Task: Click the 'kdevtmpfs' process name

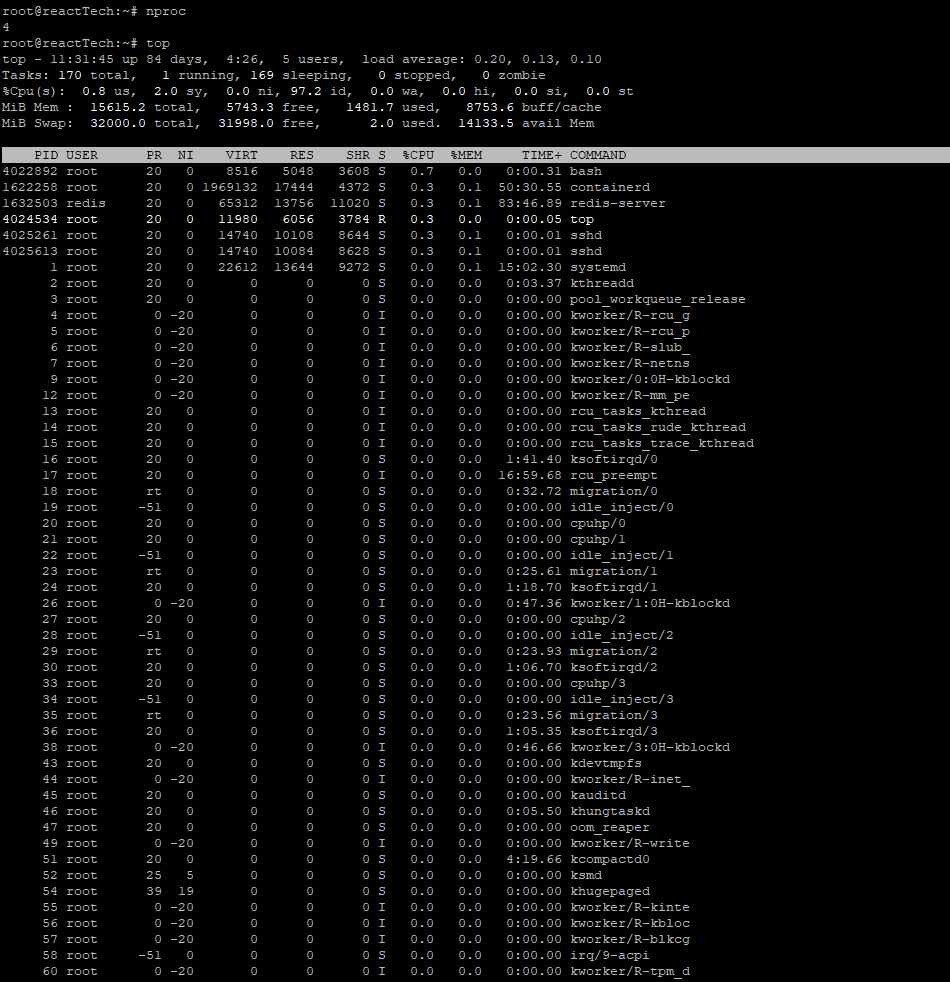Action: [606, 763]
